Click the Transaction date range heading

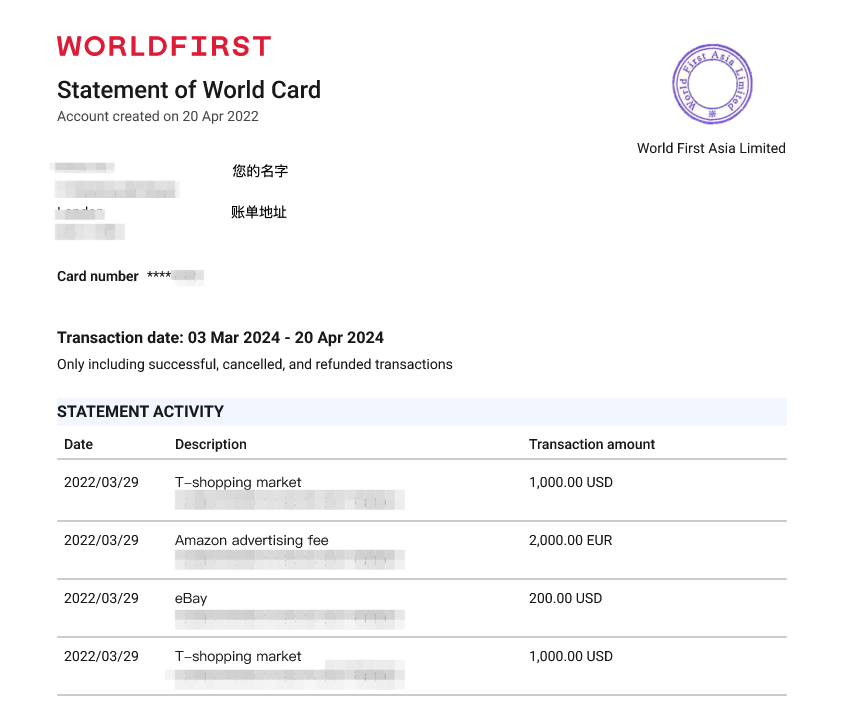tap(220, 337)
